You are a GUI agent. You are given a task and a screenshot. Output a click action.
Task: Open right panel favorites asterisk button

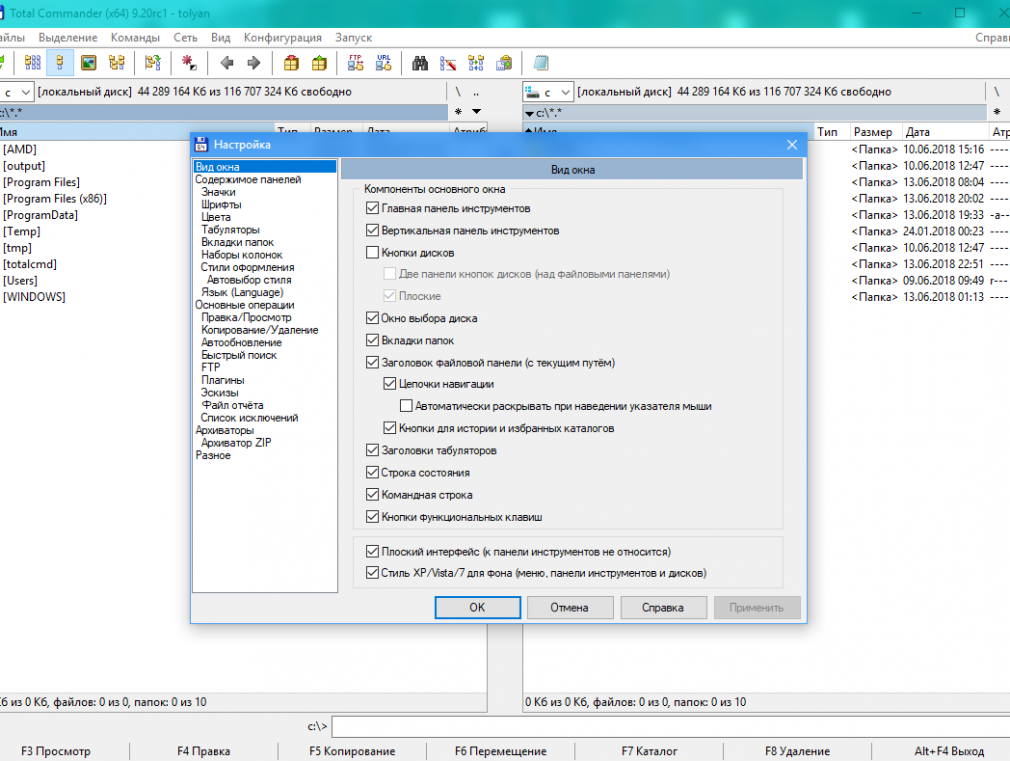coord(996,111)
